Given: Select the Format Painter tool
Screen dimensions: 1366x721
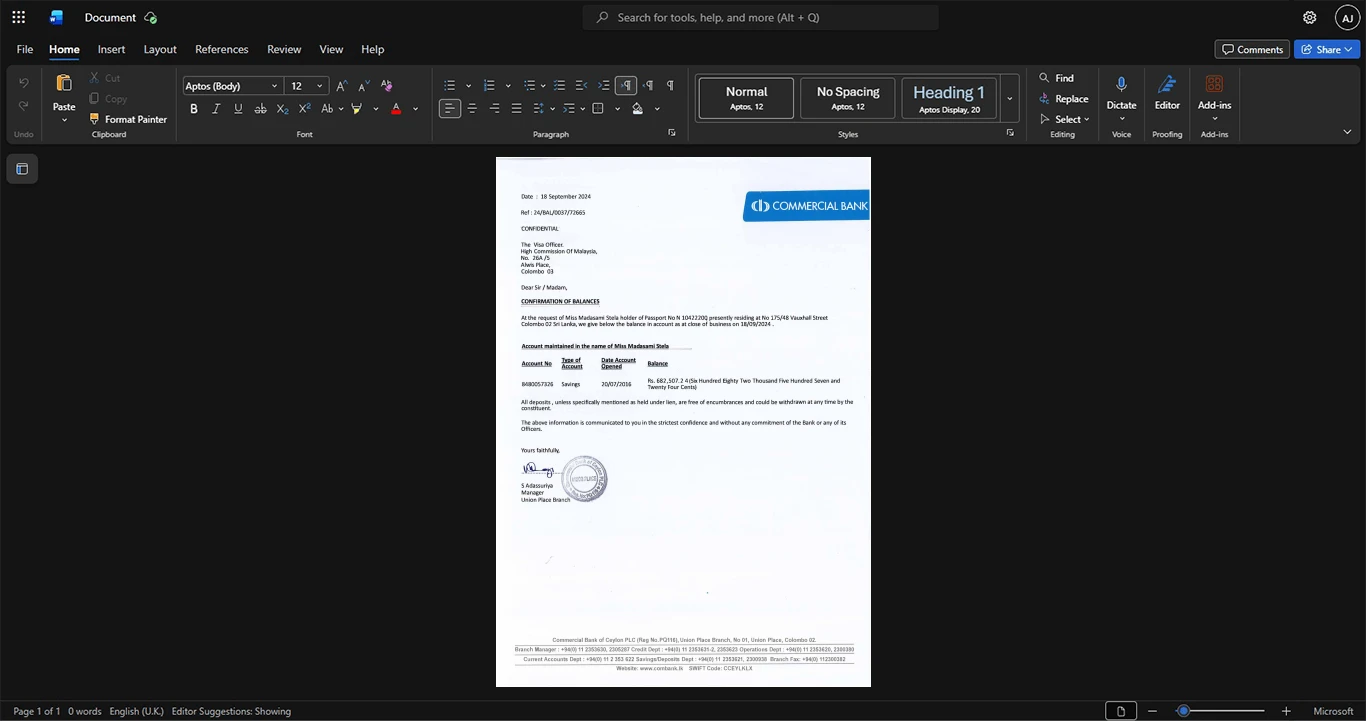Looking at the screenshot, I should pyautogui.click(x=128, y=119).
